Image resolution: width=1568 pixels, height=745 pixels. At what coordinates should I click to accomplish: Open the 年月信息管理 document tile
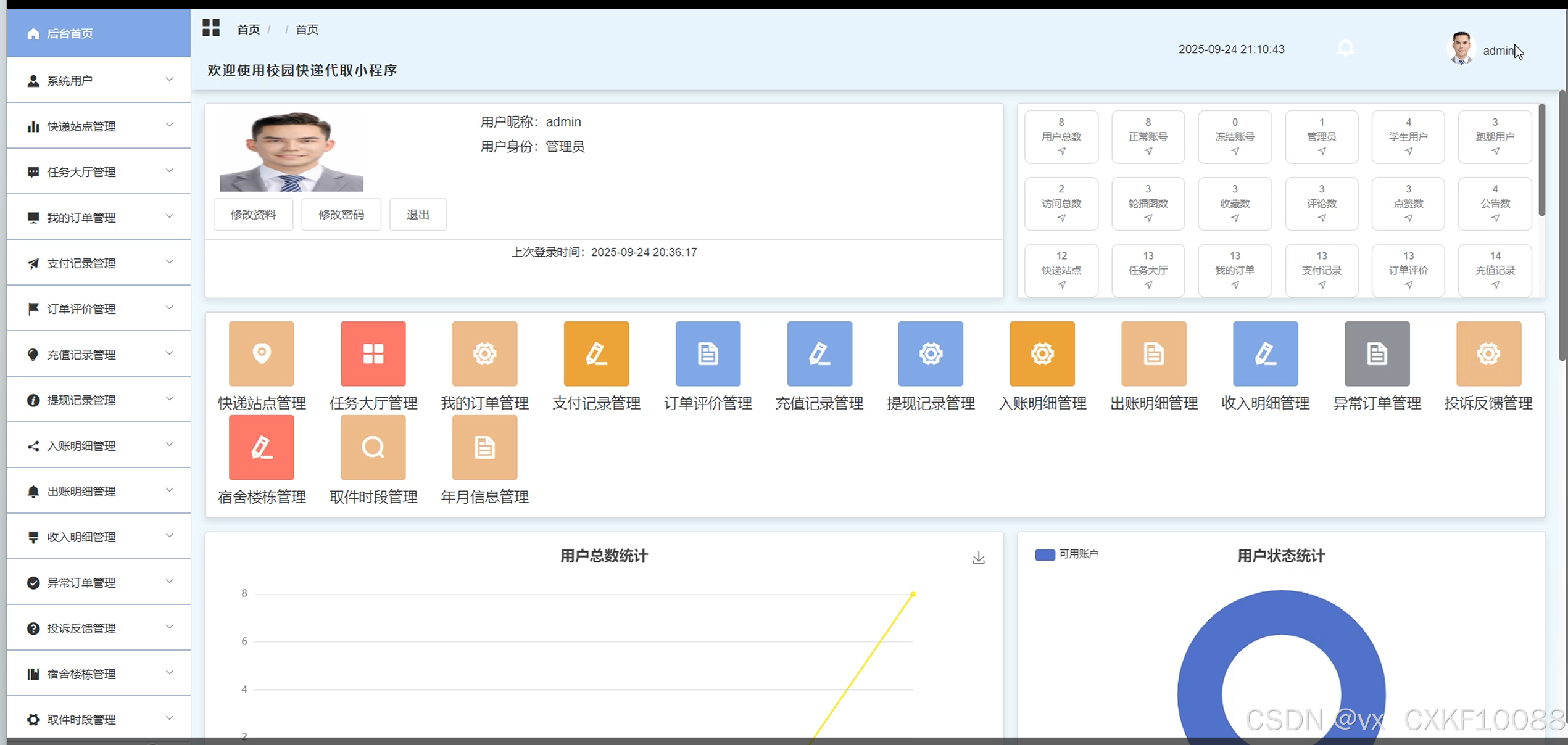click(x=484, y=447)
